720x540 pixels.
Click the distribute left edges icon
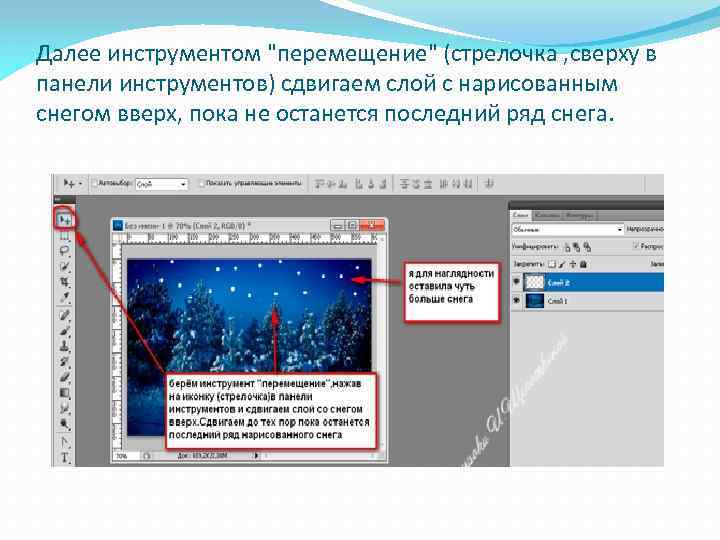(x=444, y=184)
